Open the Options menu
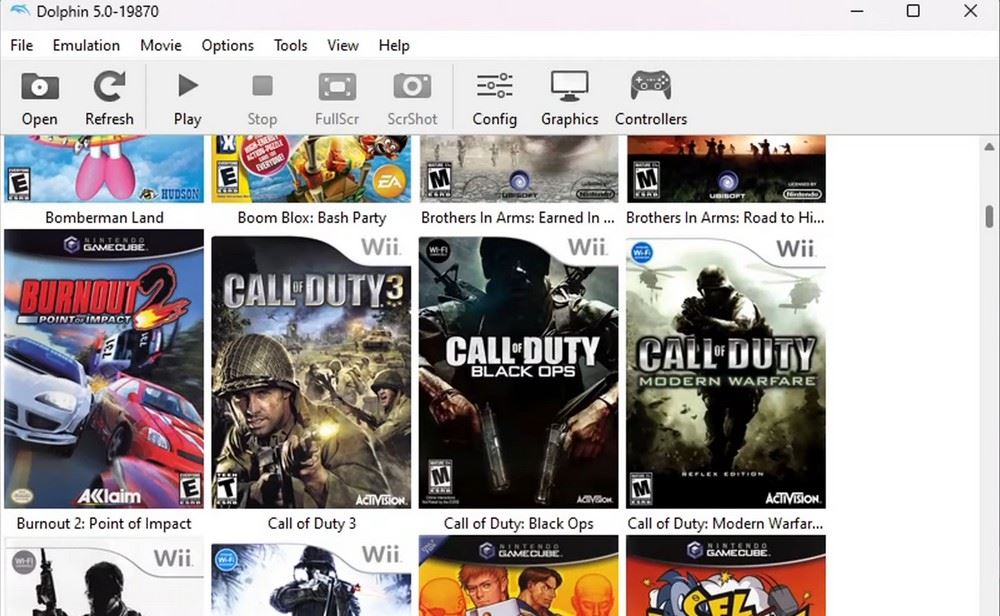This screenshot has height=616, width=1000. pyautogui.click(x=228, y=45)
